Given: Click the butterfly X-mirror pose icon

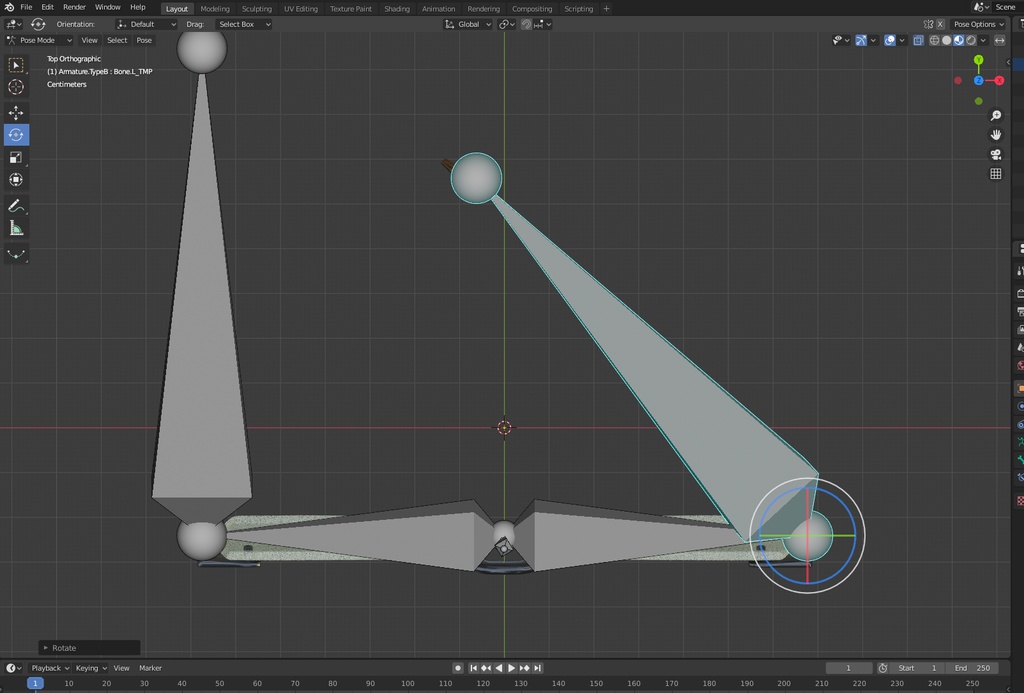Looking at the screenshot, I should point(928,24).
